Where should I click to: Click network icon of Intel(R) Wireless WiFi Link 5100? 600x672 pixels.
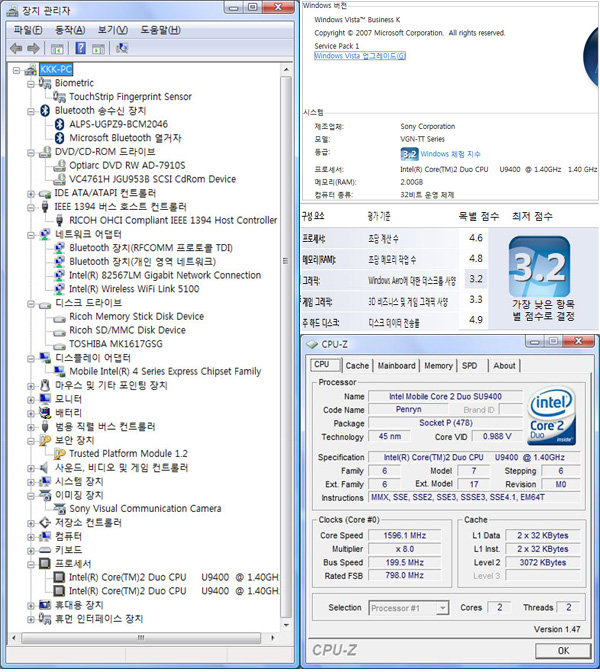click(x=60, y=289)
